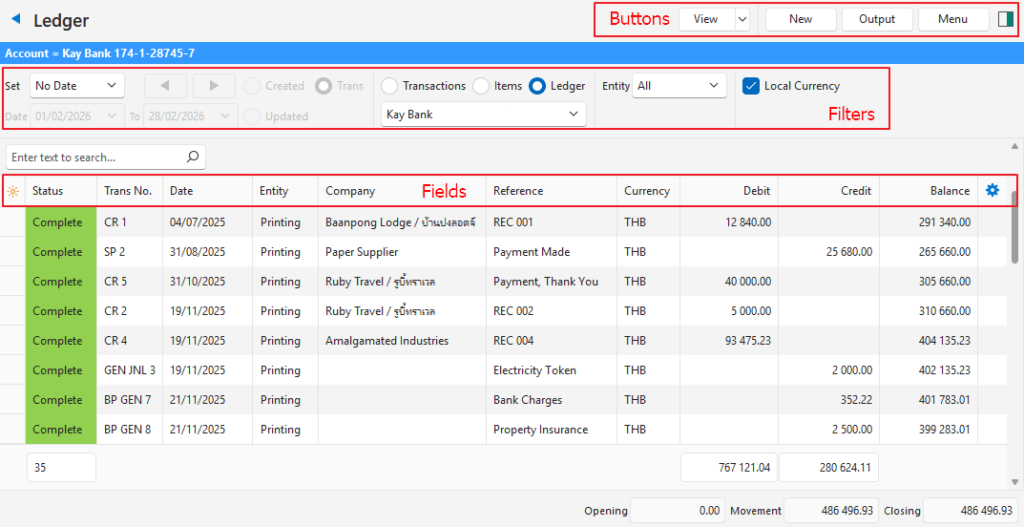Select the Created radio option
This screenshot has height=527, width=1024.
pyautogui.click(x=251, y=86)
